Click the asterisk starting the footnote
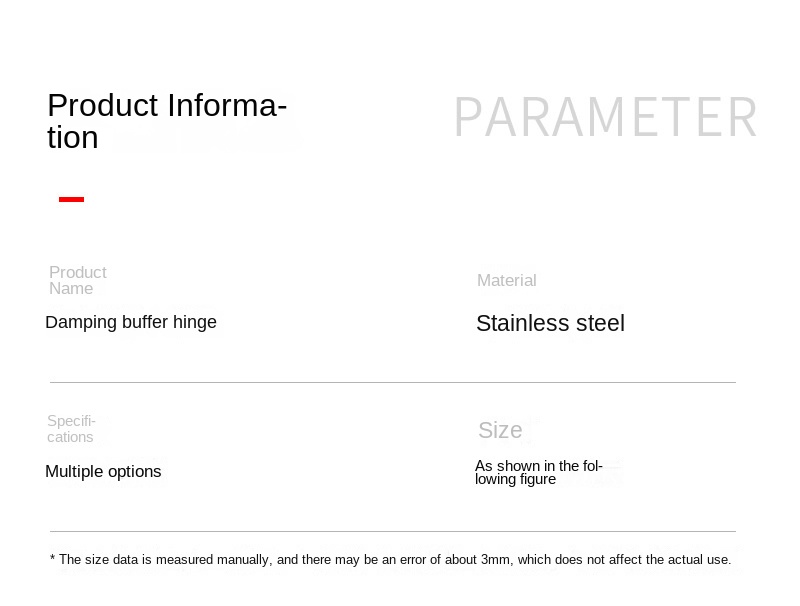The height and width of the screenshot is (606, 800). (x=52, y=560)
